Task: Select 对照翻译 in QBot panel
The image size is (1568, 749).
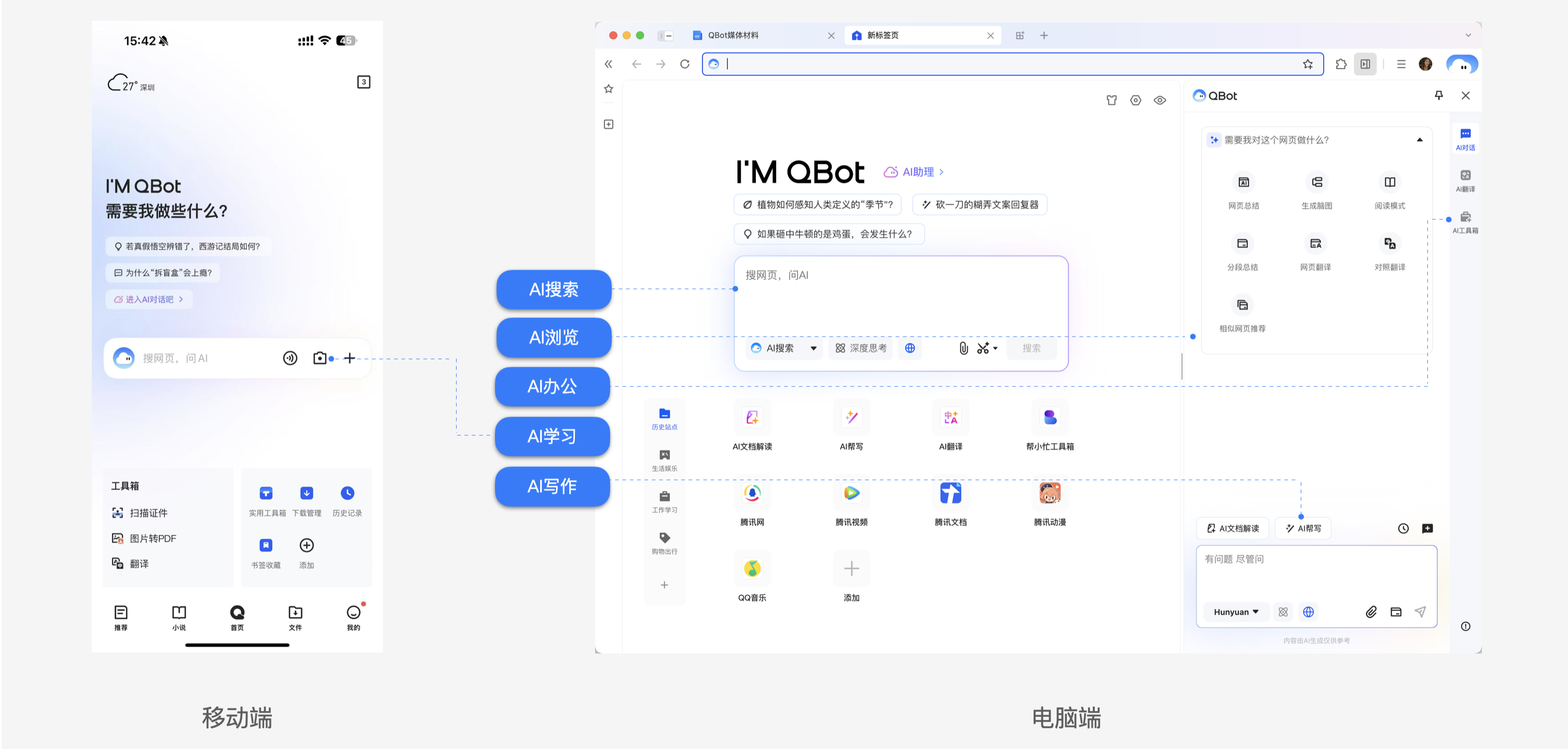Action: click(x=1389, y=253)
